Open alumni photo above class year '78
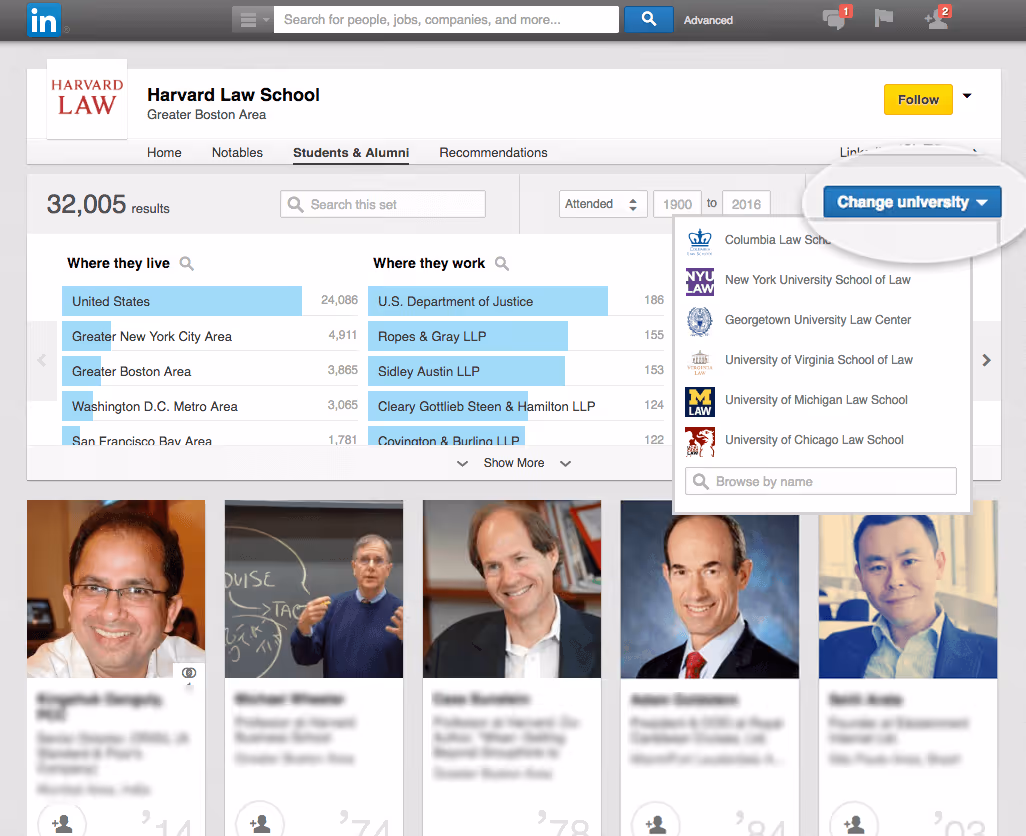This screenshot has height=836, width=1026. (x=512, y=589)
